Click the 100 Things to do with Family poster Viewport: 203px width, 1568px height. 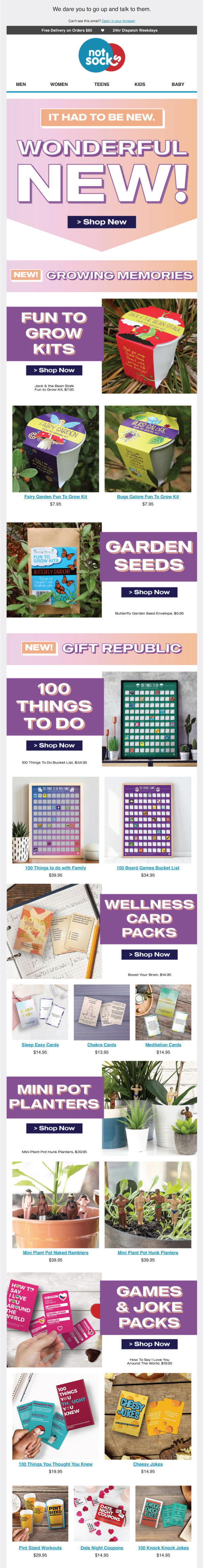(55, 819)
